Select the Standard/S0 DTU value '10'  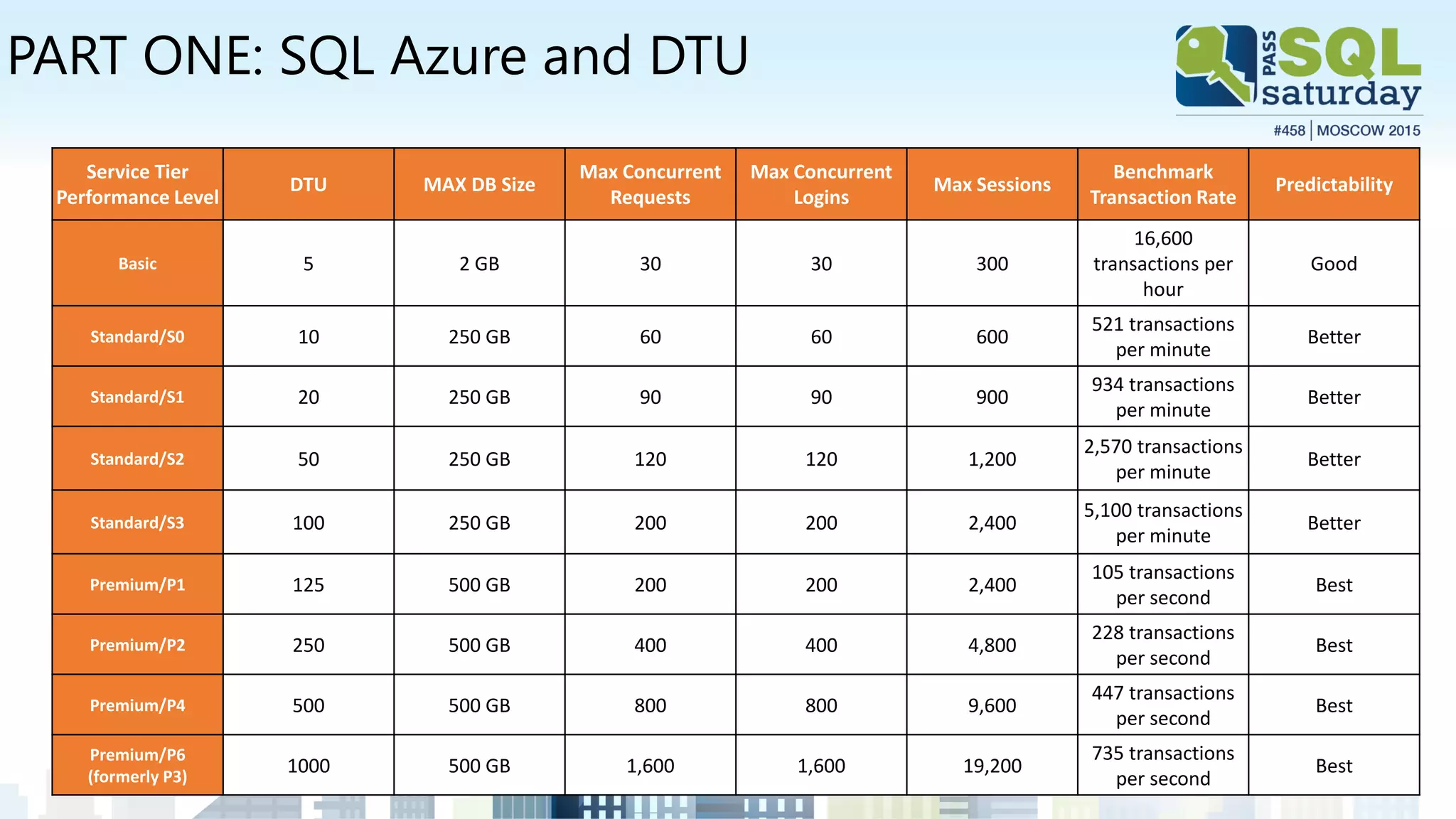pos(309,336)
